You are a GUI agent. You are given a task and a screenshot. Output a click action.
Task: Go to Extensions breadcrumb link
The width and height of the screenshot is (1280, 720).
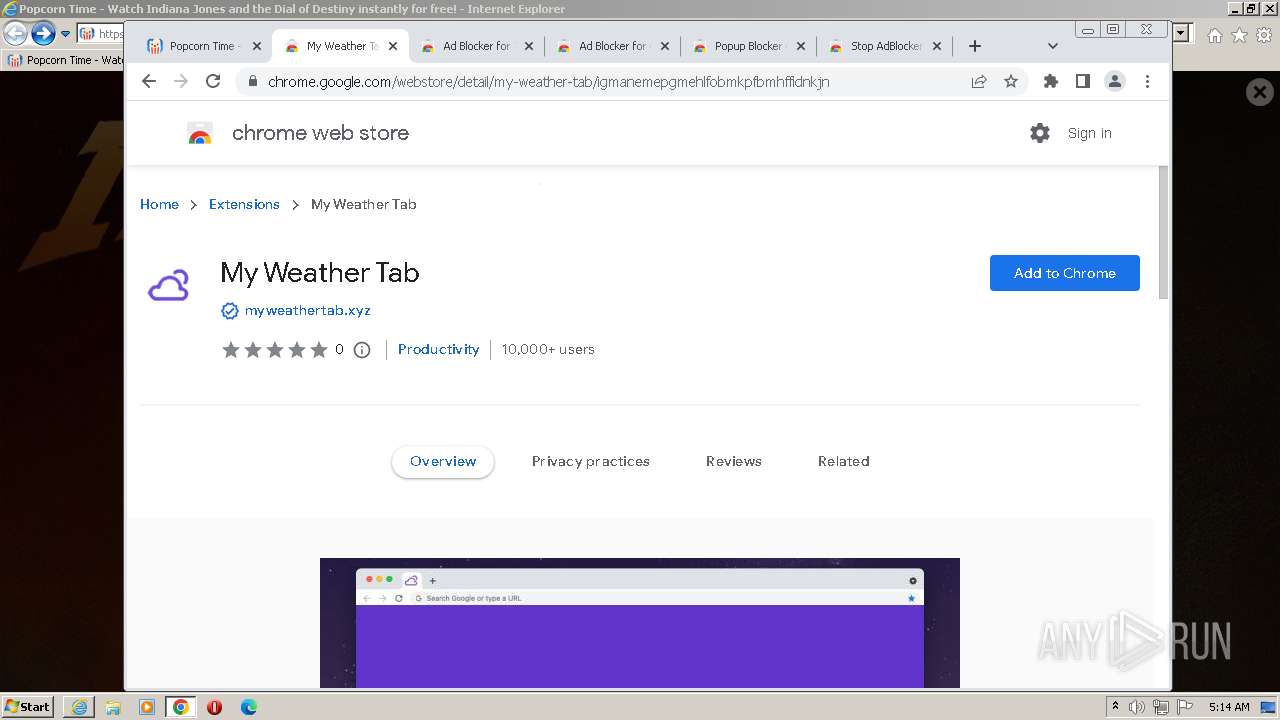coord(244,204)
